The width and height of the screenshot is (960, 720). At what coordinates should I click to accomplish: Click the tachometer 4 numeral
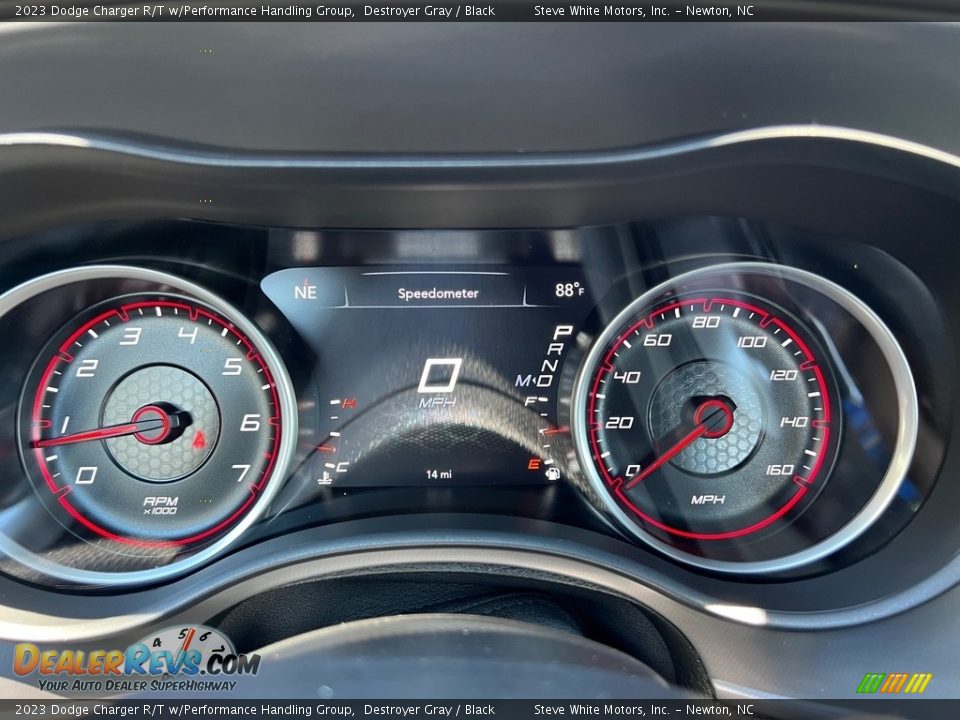(187, 334)
